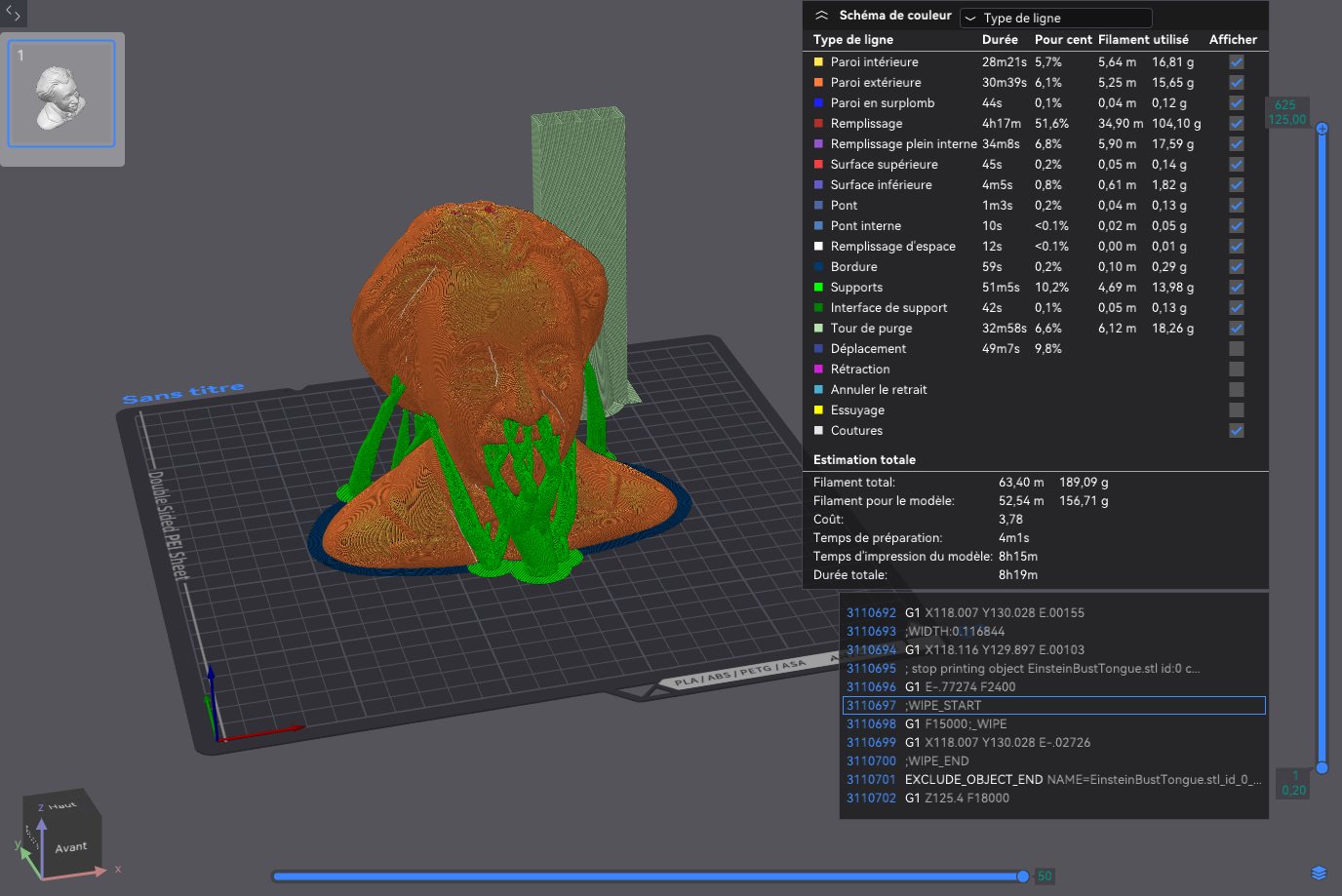The height and width of the screenshot is (896, 1342).
Task: Click the plus handle atop the layer slider
Action: tap(1322, 129)
